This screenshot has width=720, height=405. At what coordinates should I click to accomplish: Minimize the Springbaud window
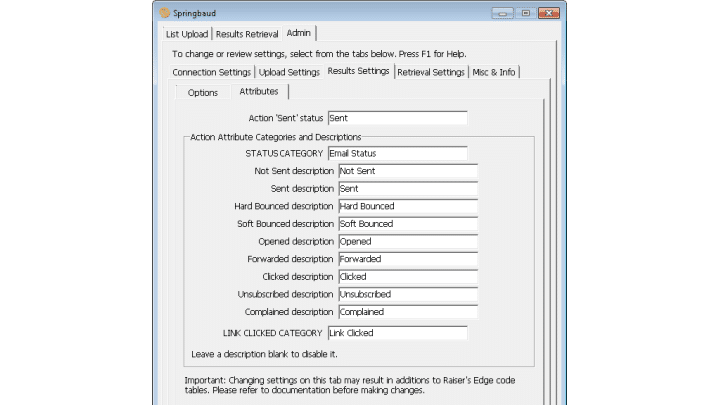click(x=502, y=13)
